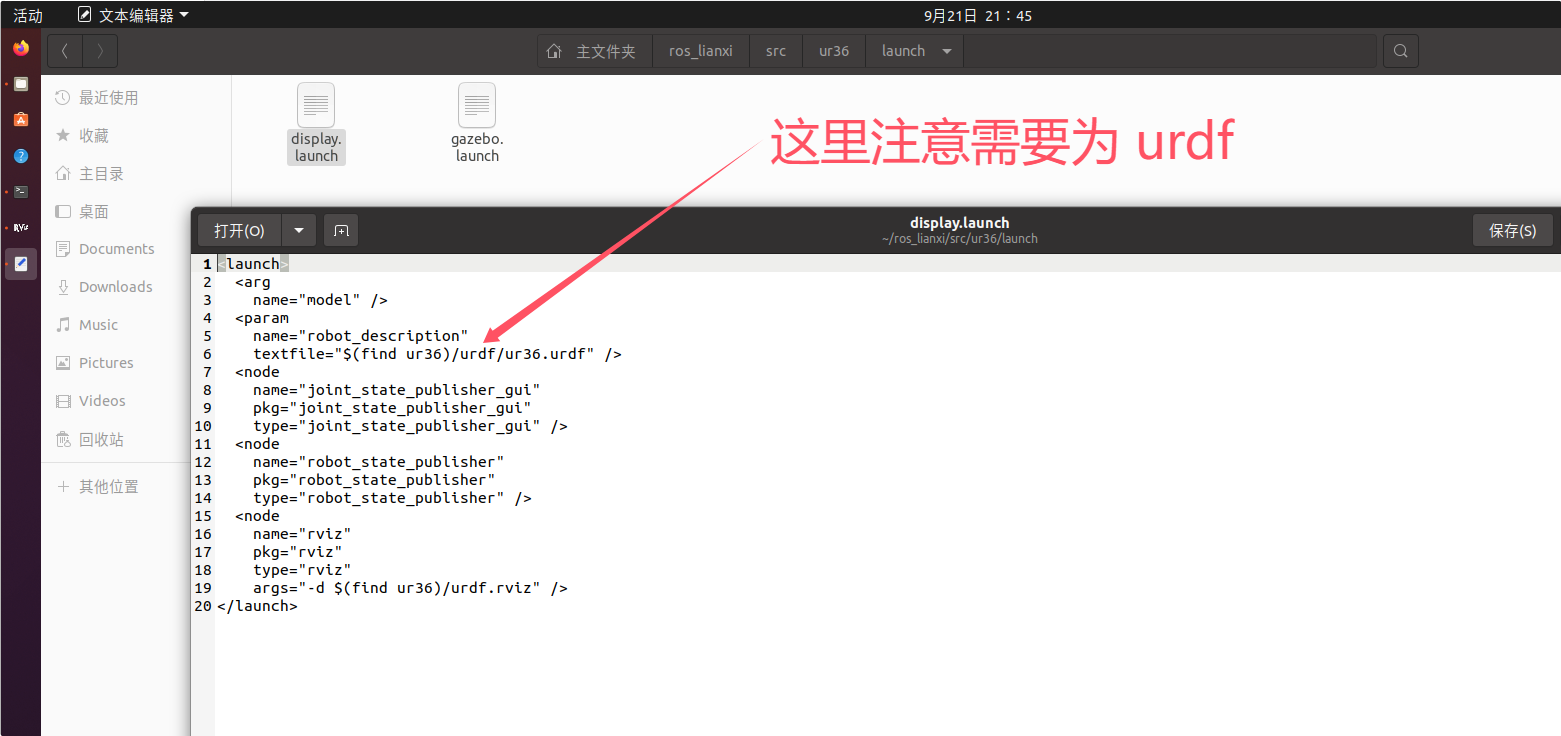Open the dropdown arrow beside 打开(O)
This screenshot has width=1561, height=736.
coord(298,230)
